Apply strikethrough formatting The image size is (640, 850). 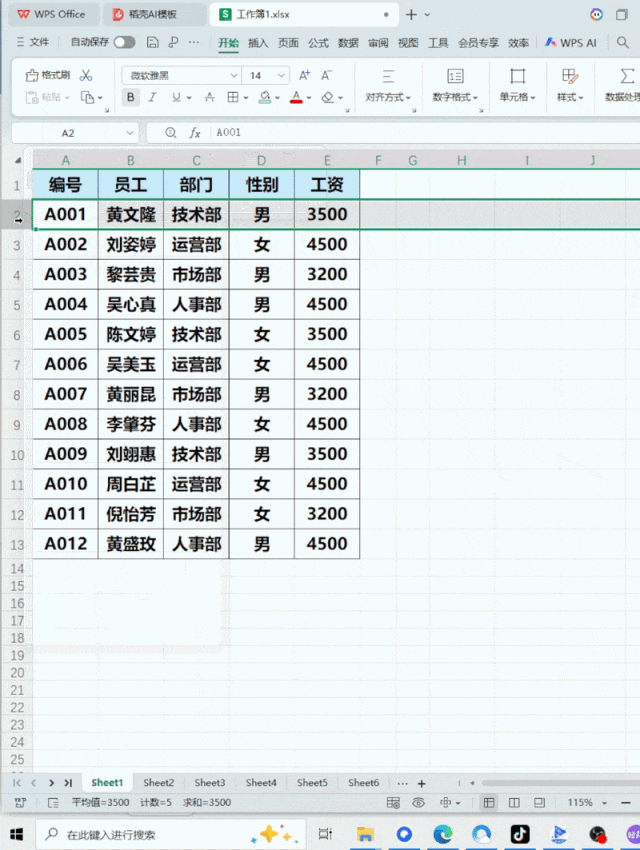pos(210,98)
